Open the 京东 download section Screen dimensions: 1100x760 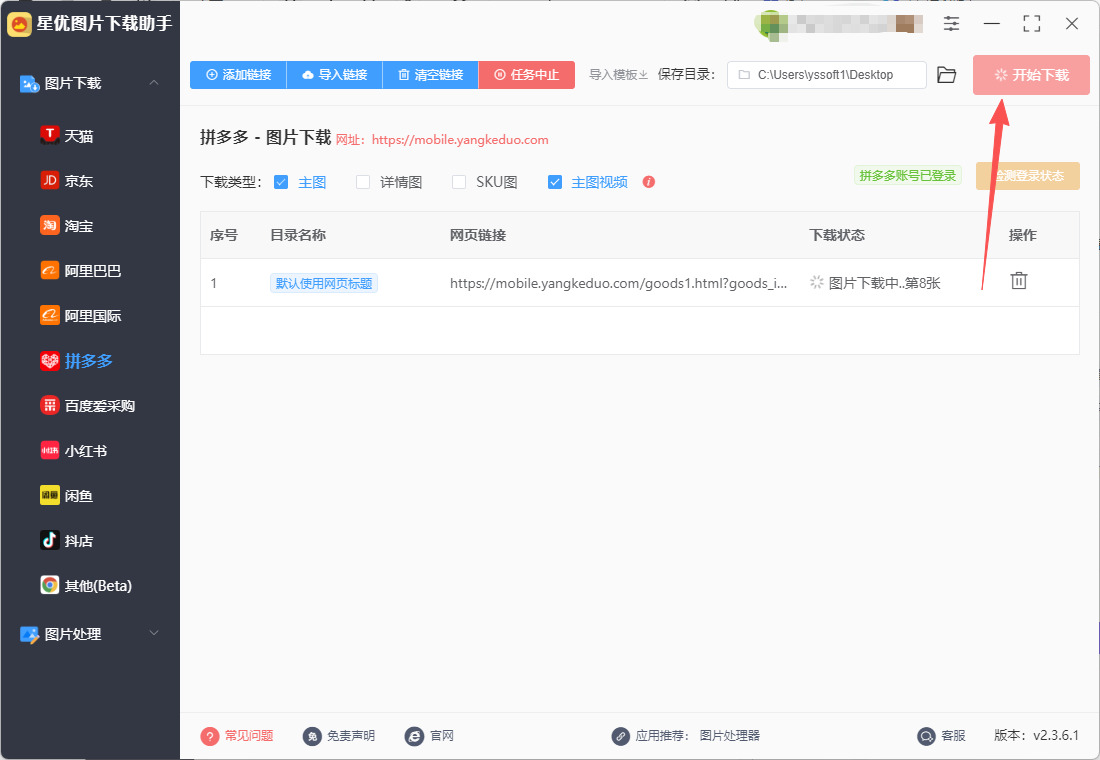pyautogui.click(x=79, y=181)
